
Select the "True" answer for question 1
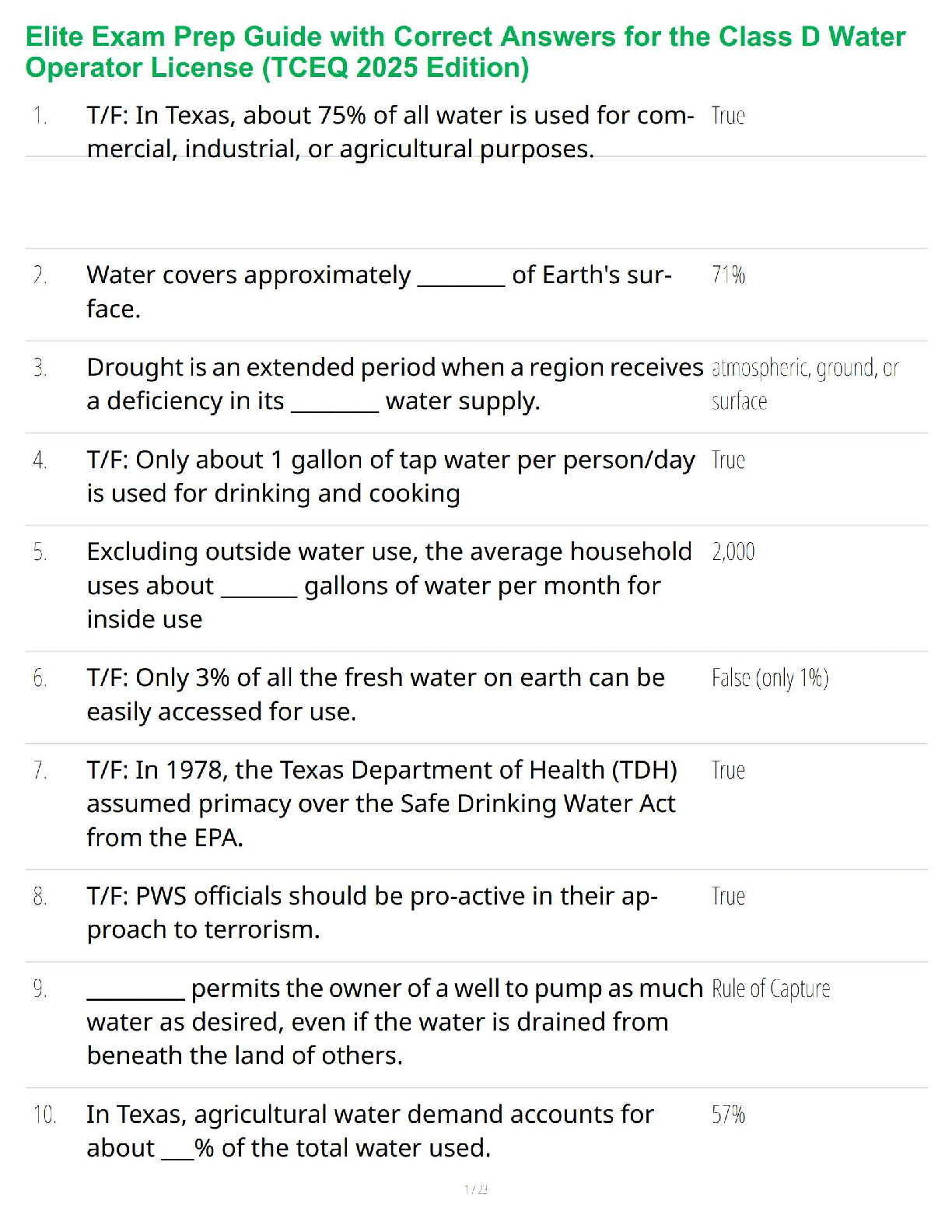coord(728,116)
